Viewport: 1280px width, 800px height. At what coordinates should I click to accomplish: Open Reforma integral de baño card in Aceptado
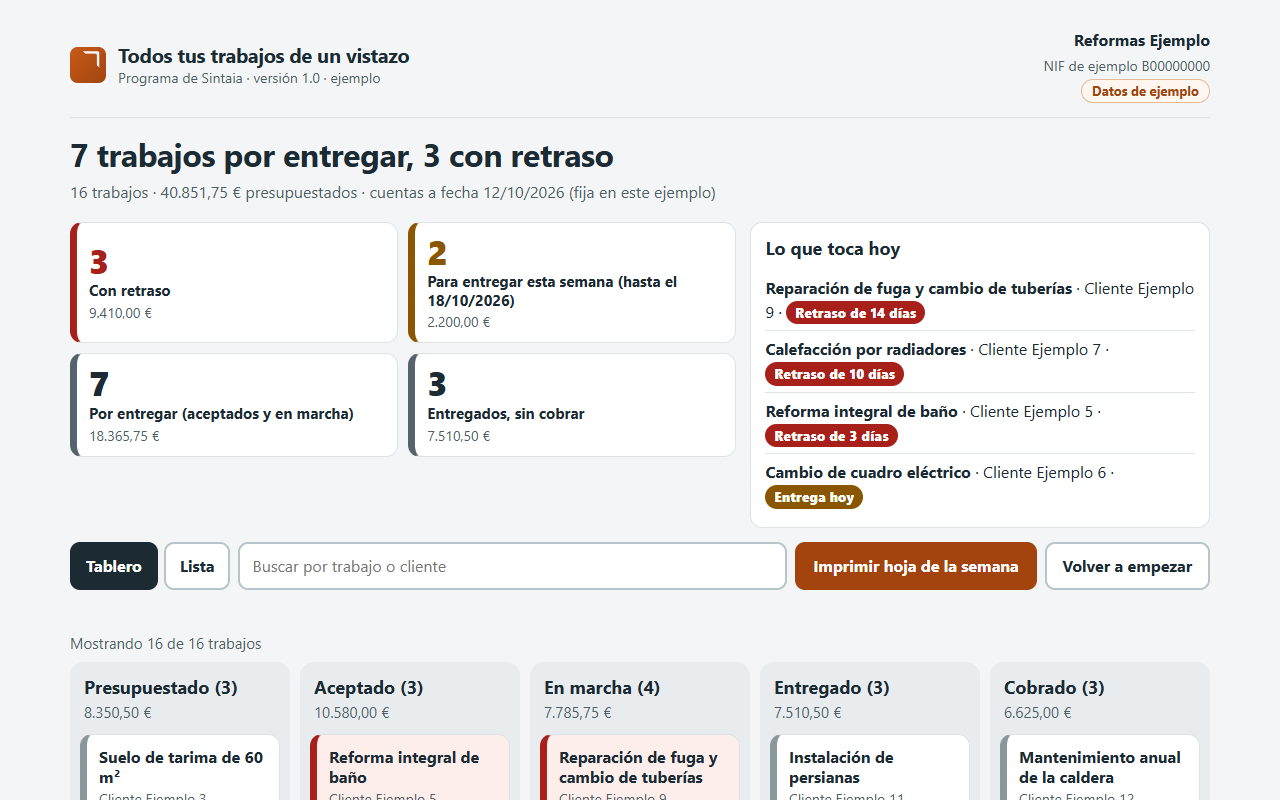(410, 767)
